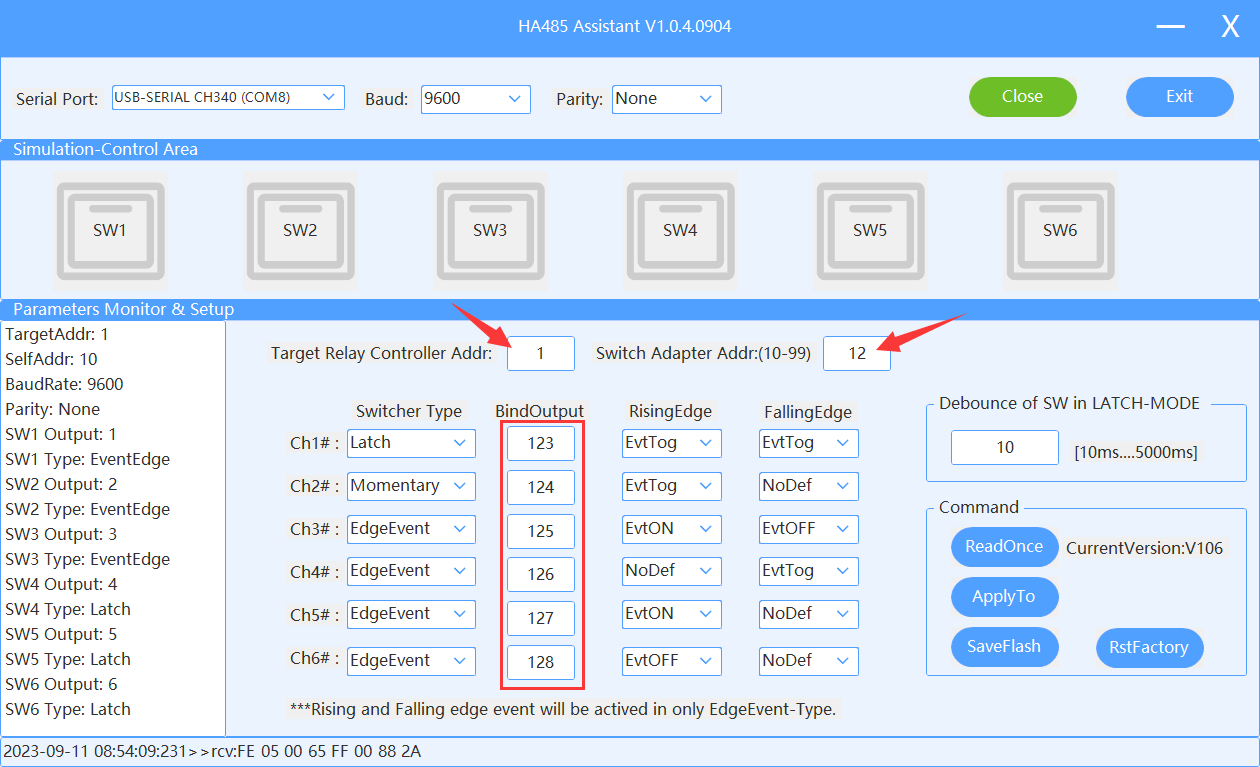Image resolution: width=1260 pixels, height=767 pixels.
Task: Open Ch1 Switcher Type dropdown
Action: [410, 443]
